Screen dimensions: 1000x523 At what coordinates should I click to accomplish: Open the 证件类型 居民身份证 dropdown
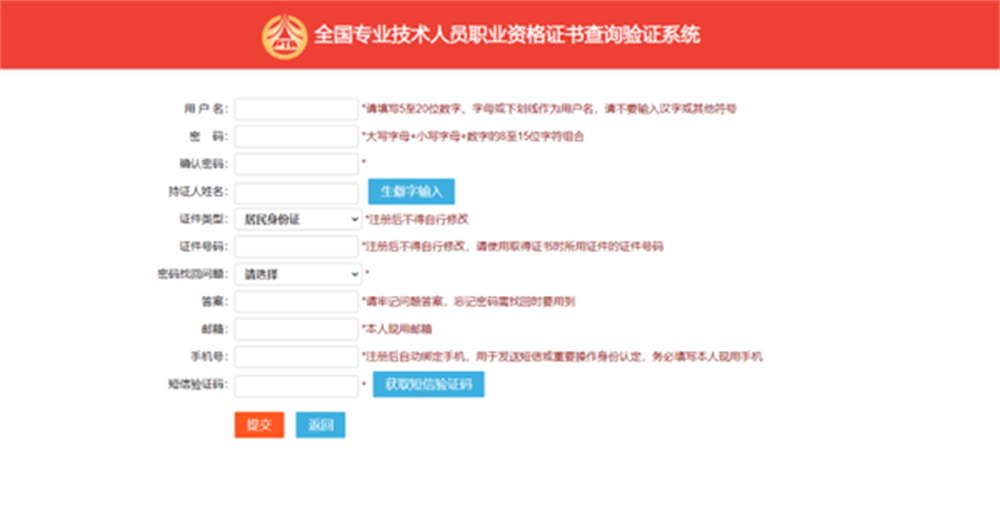coord(298,219)
